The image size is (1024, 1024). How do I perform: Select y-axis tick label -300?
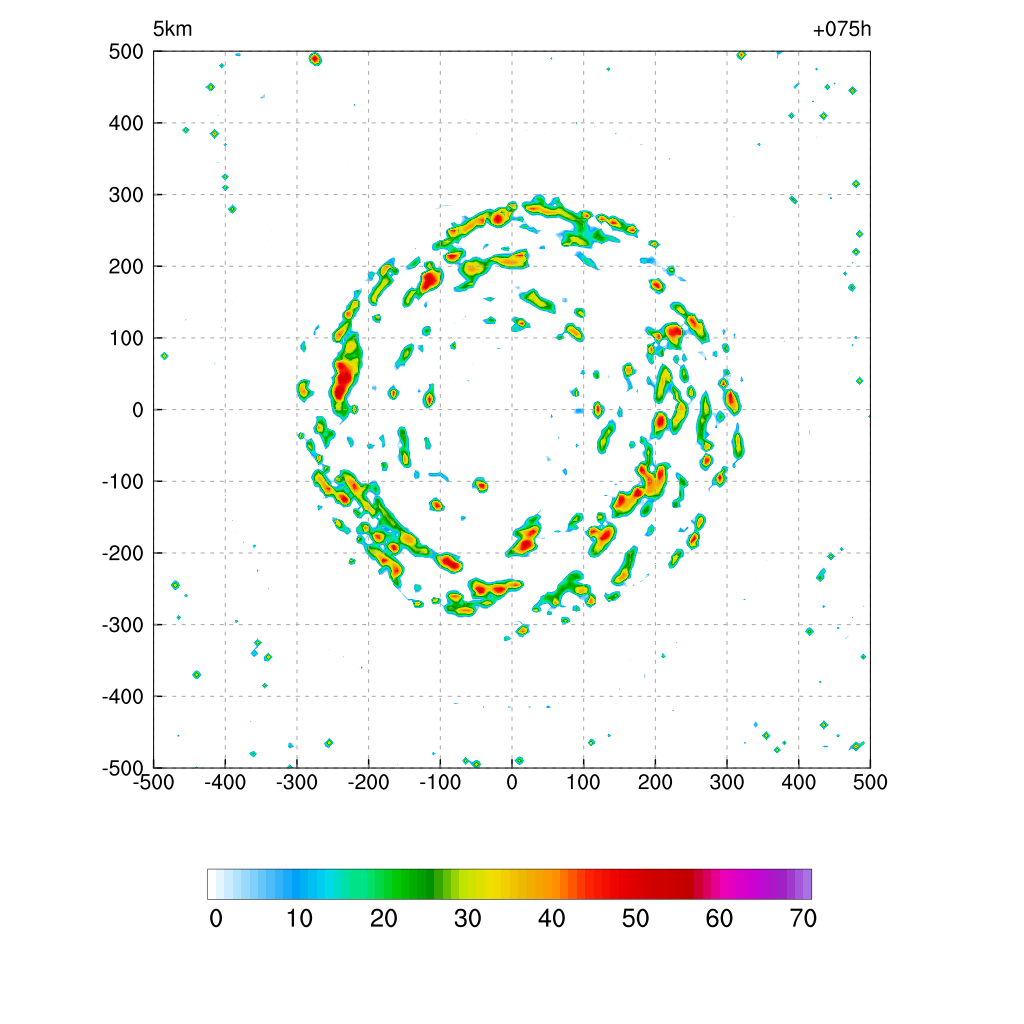(123, 625)
